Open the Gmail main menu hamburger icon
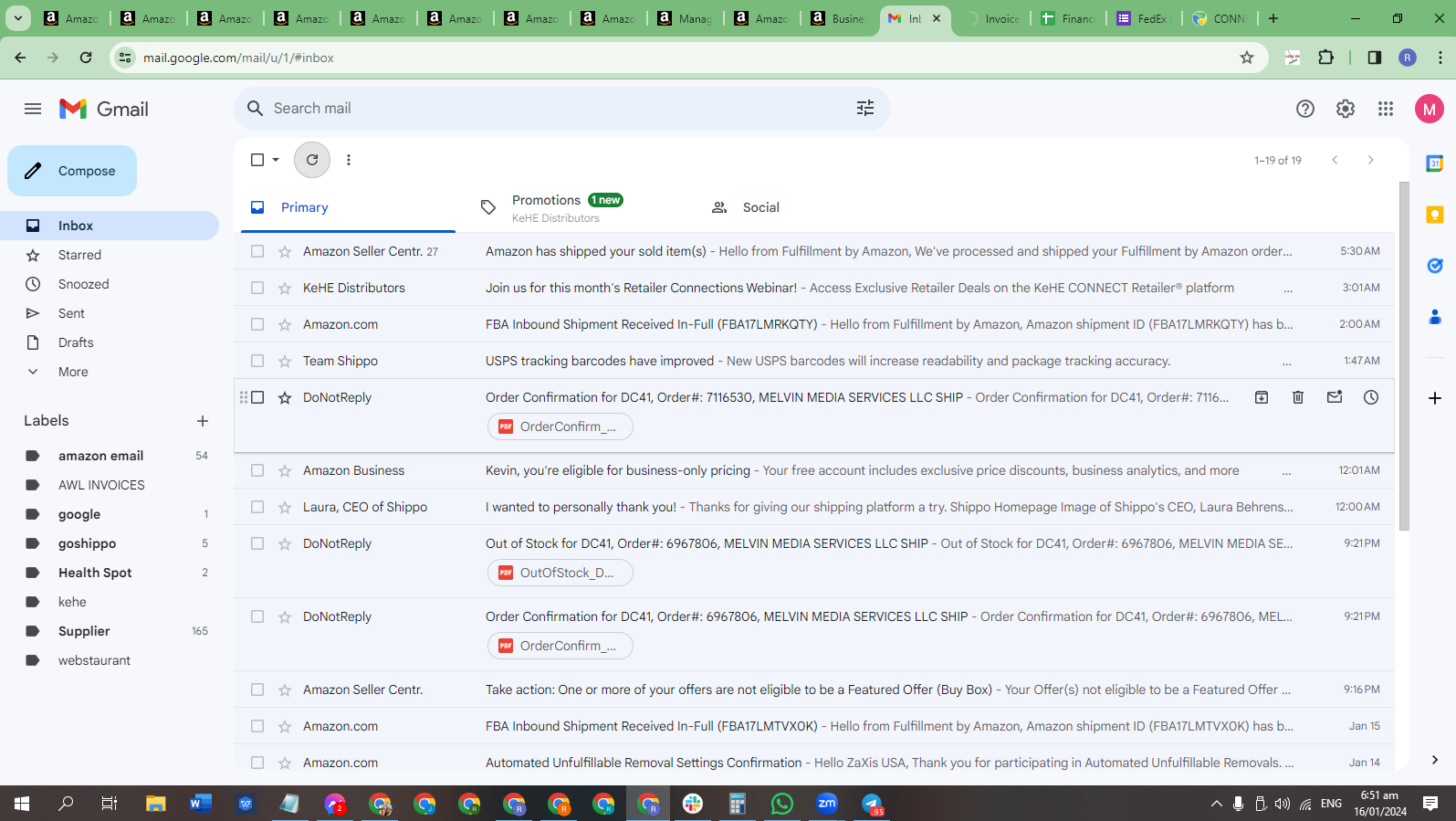 33,109
